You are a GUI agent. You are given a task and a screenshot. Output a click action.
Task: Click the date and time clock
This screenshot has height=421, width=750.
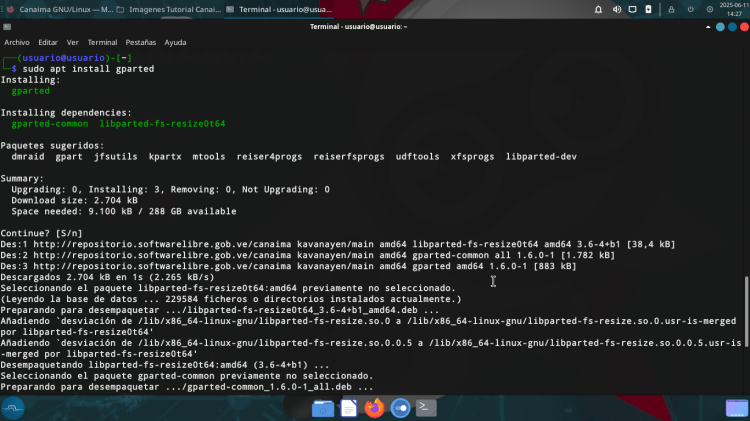[x=735, y=9]
